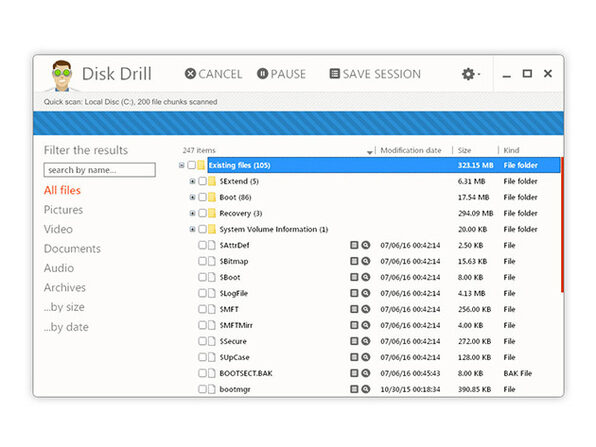This screenshot has width=596, height=447.
Task: Open hex view icon for $Boot
Action: point(354,277)
